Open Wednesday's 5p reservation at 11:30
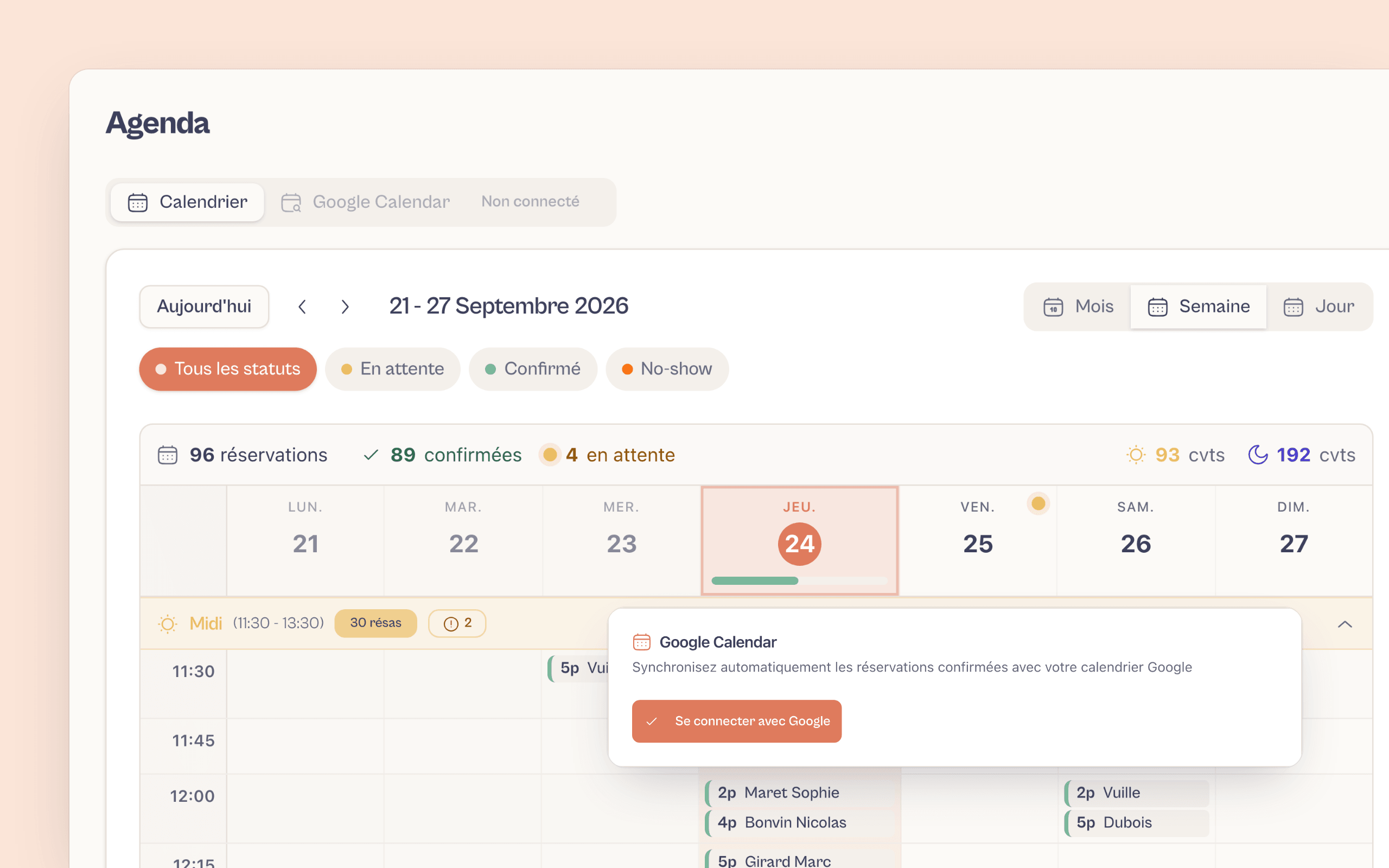The image size is (1389, 868). (x=578, y=668)
